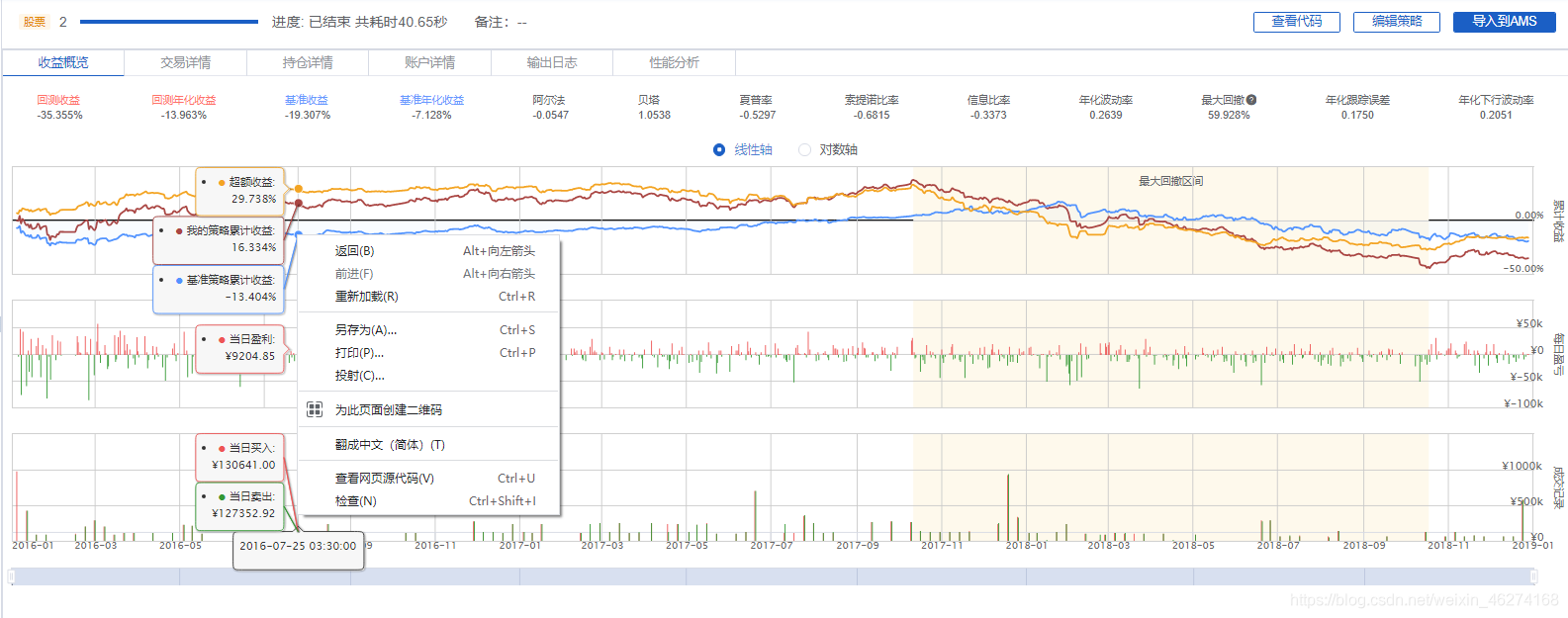Screen dimensions: 1568x618
Task: Click the 编辑策略 button
Action: 1397,22
